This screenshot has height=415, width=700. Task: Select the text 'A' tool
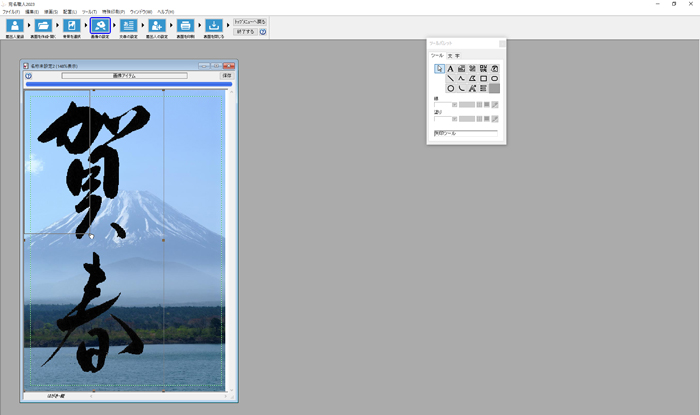450,68
